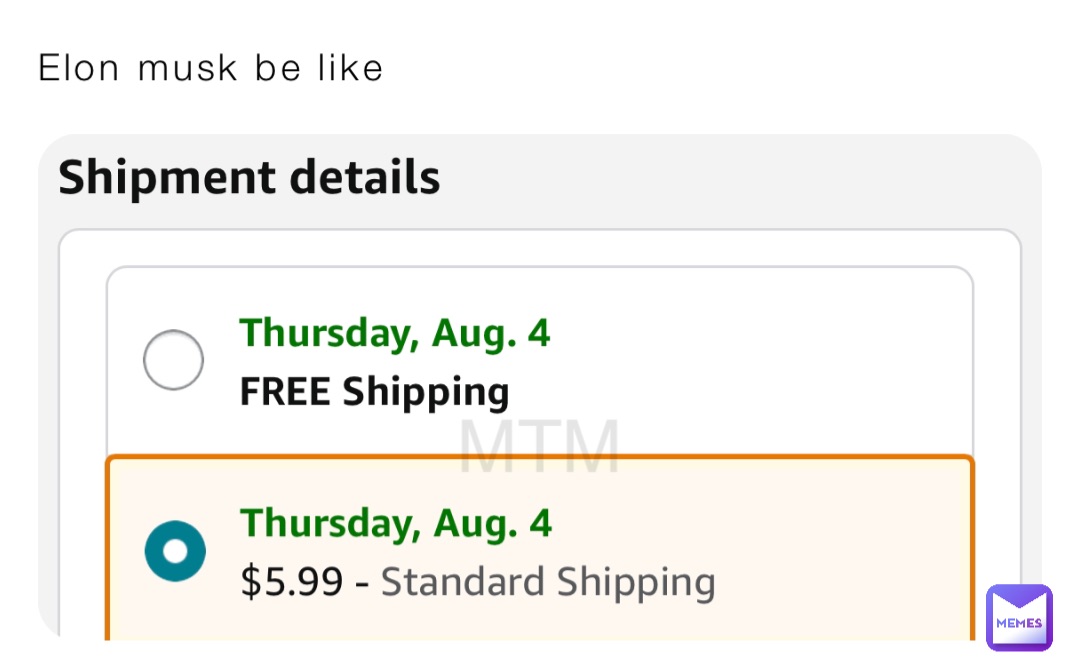The width and height of the screenshot is (1080, 668).
Task: Click the word "Shipment" in the heading
Action: click(x=168, y=178)
